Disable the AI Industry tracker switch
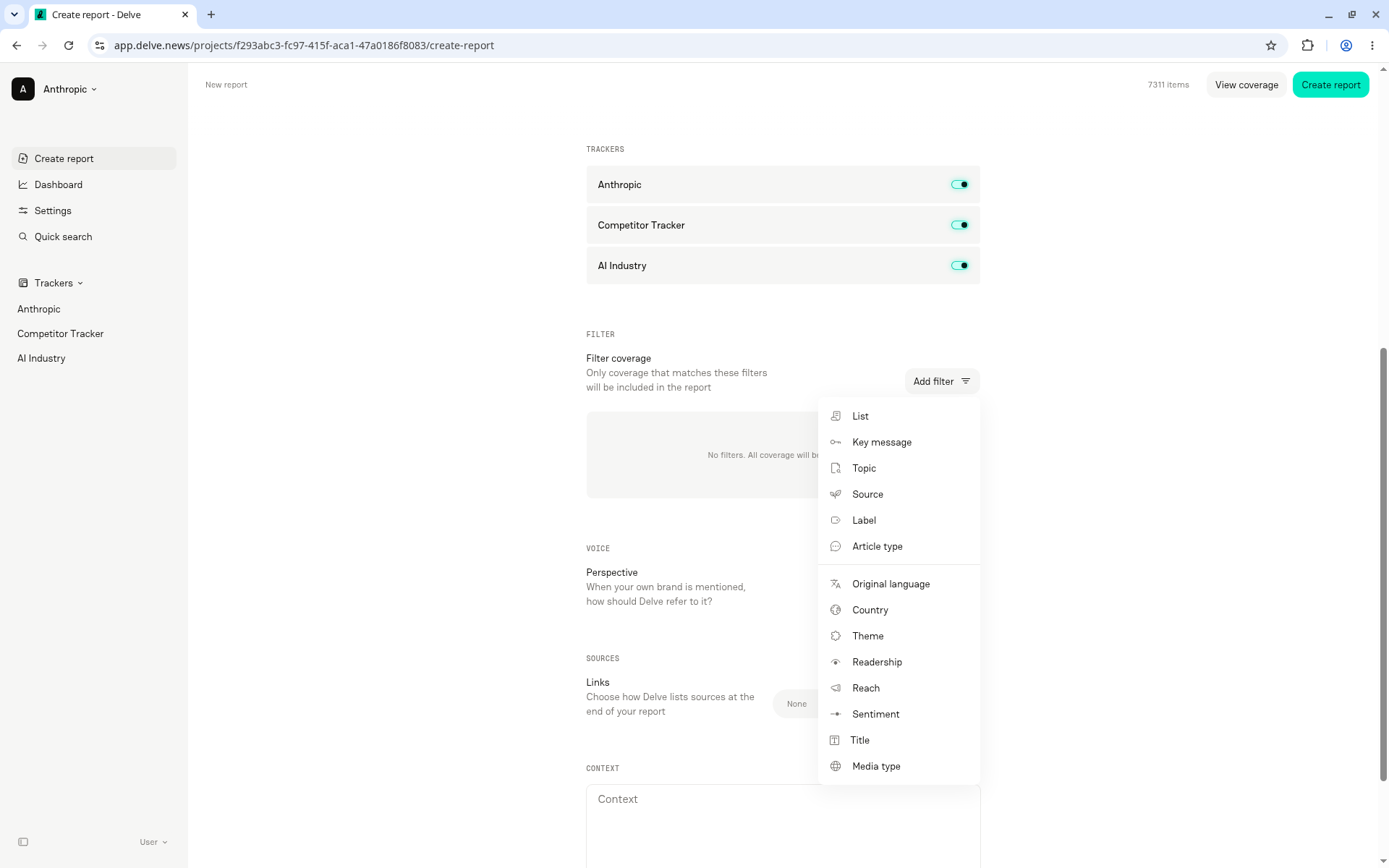 (960, 265)
